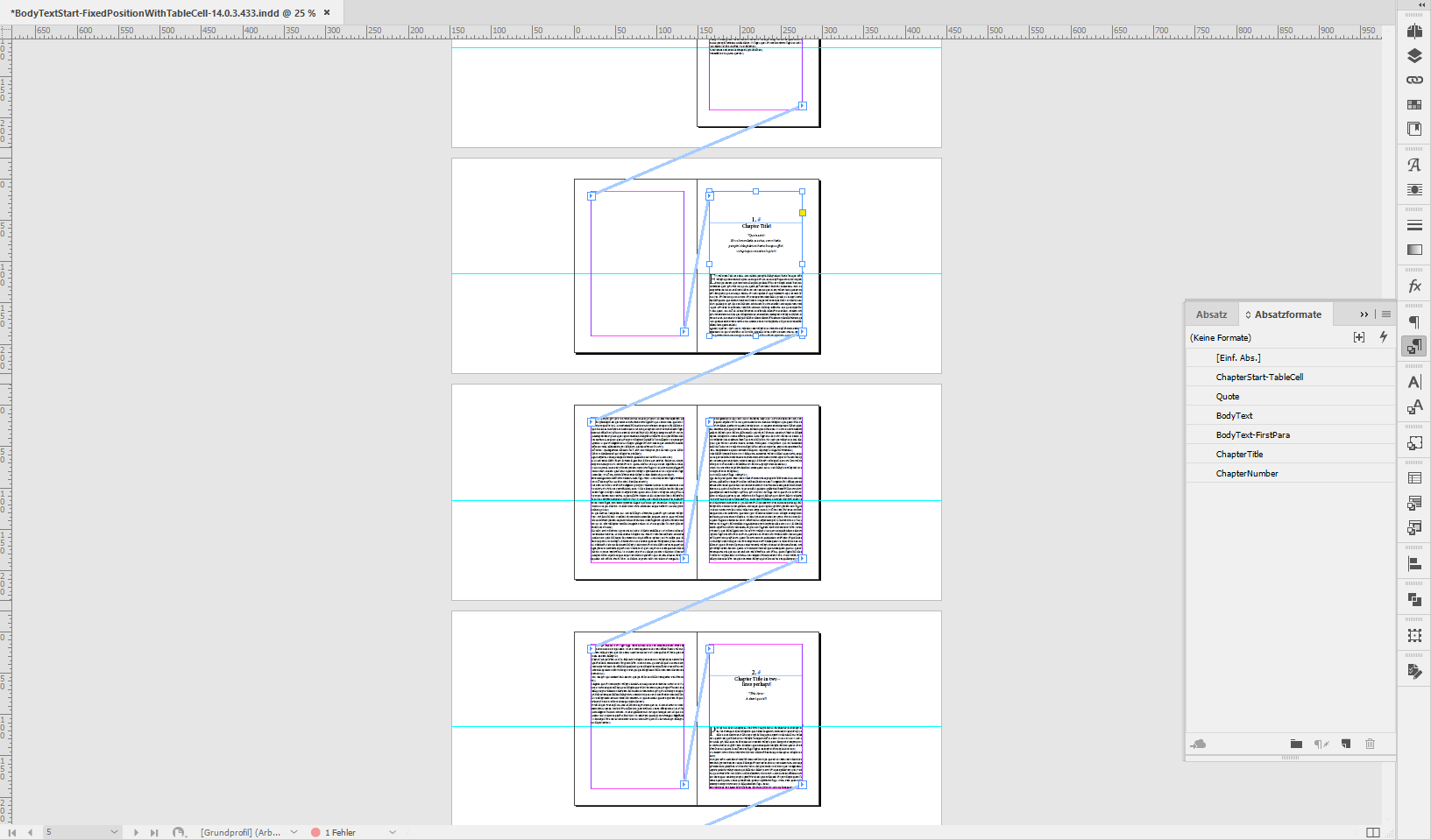The height and width of the screenshot is (840, 1431).
Task: Click the '1 Fehler' preflight status
Action: tap(337, 832)
